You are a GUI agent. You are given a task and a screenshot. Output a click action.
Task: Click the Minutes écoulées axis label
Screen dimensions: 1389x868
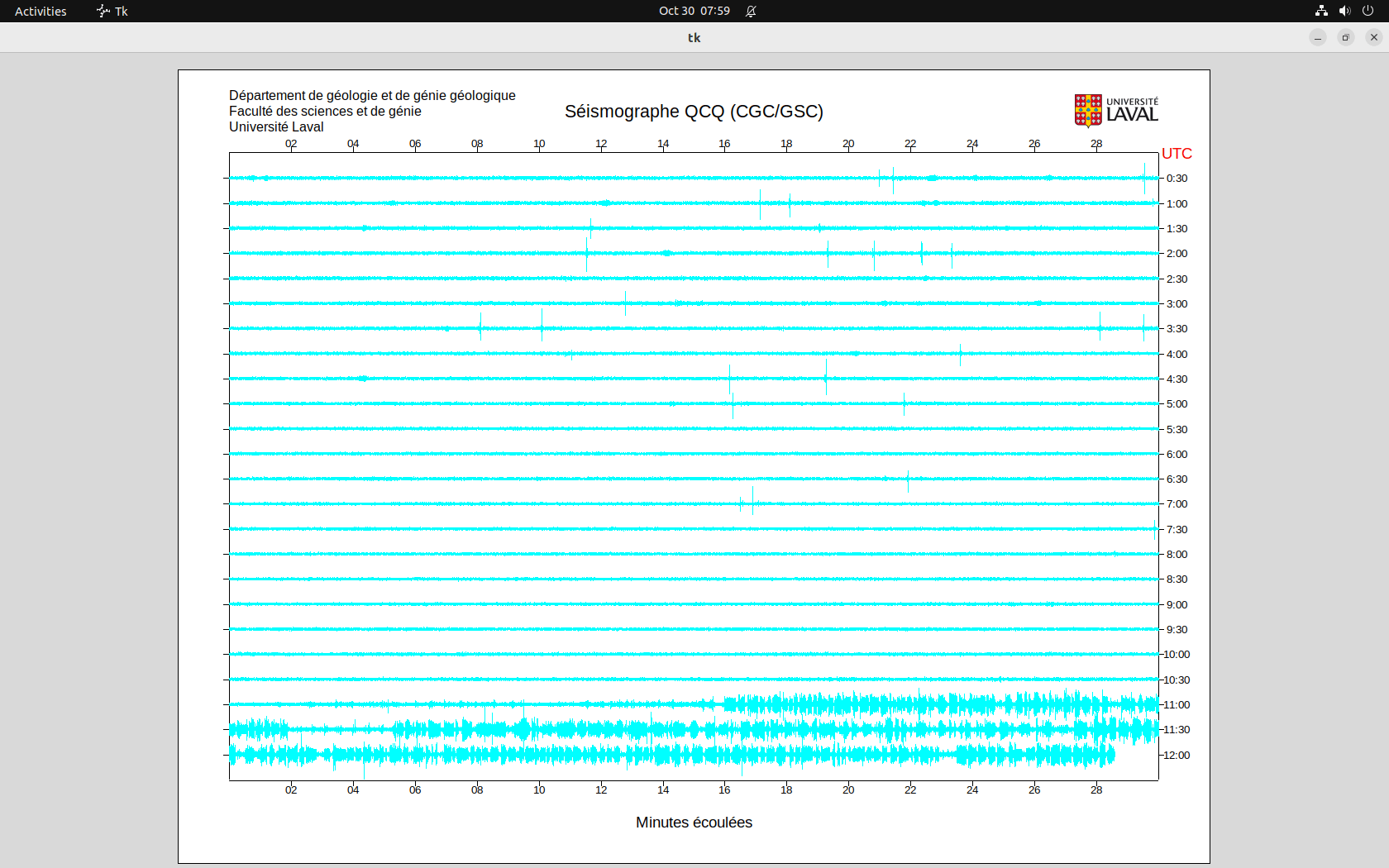tap(694, 823)
